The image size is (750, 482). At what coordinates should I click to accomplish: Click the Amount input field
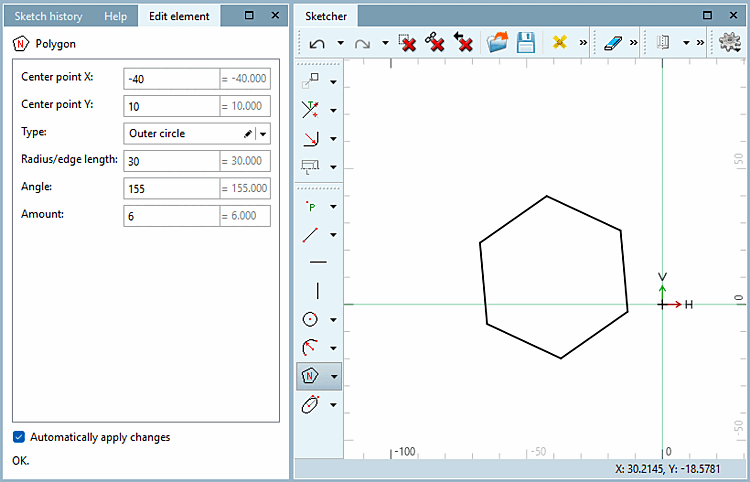(x=172, y=216)
